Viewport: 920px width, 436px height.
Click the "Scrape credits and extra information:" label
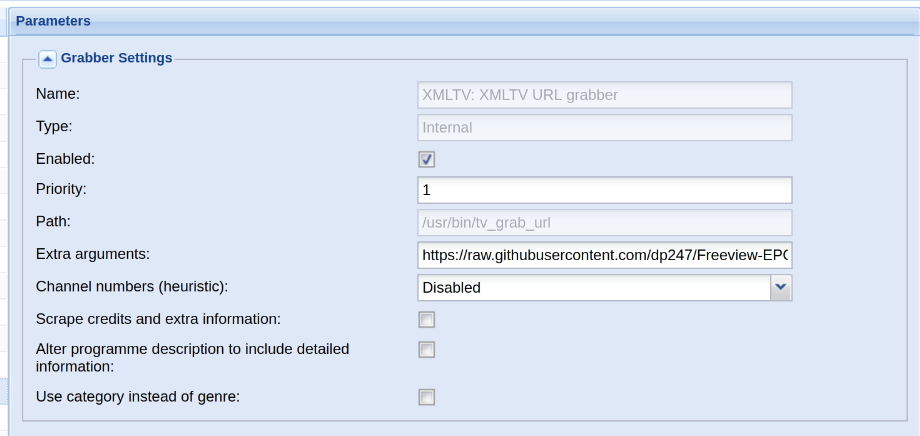157,318
